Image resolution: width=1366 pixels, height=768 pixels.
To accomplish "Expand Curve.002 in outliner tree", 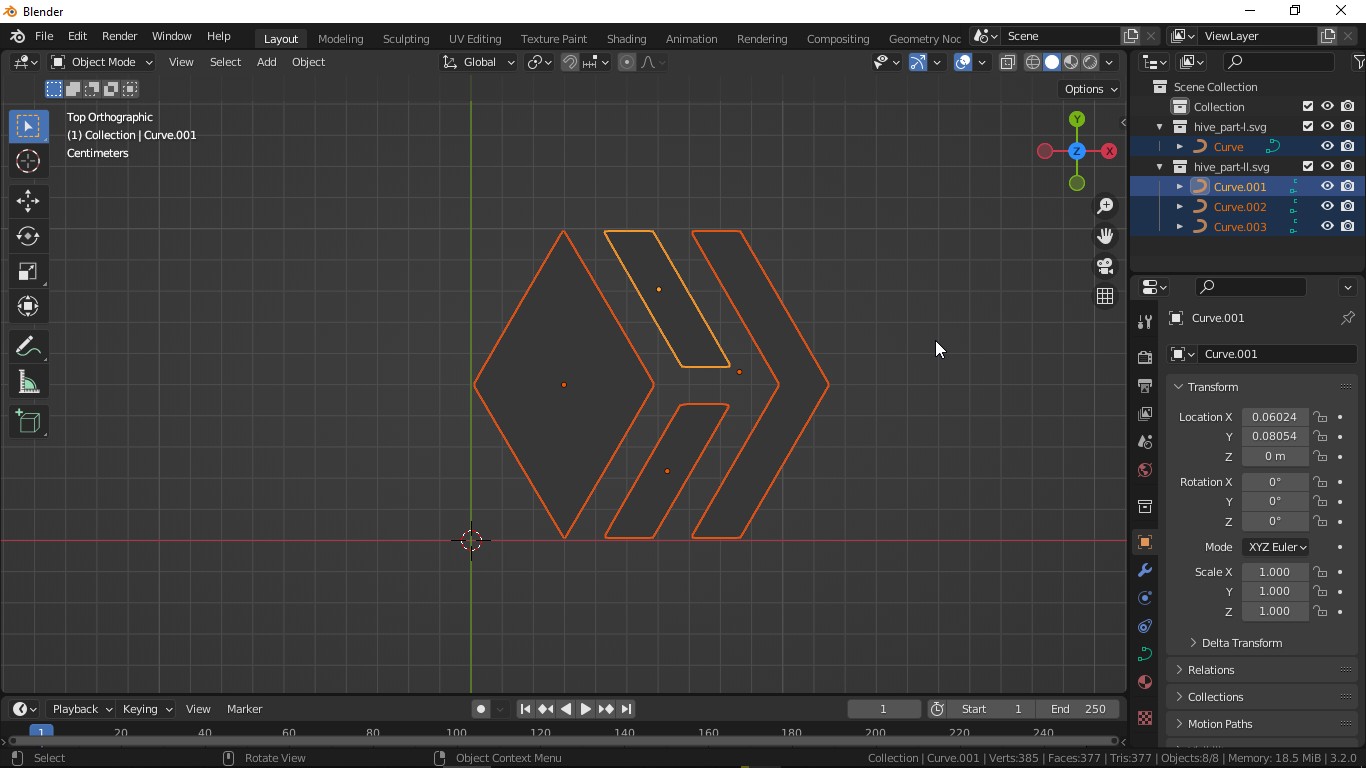I will point(1179,207).
